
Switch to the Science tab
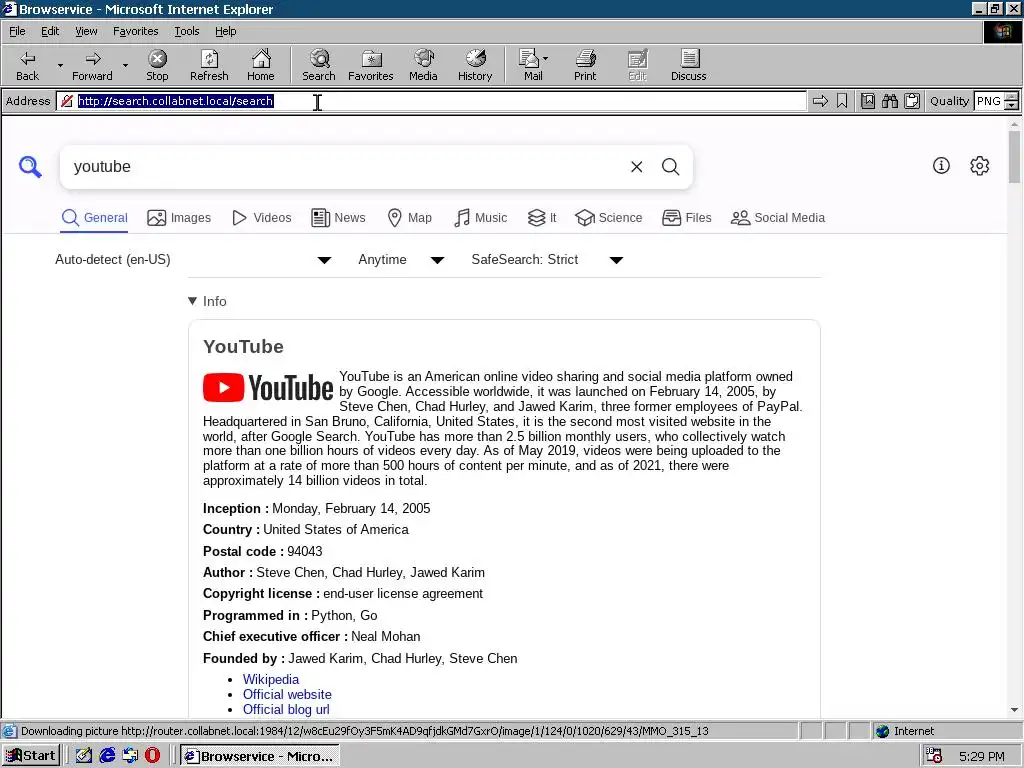point(609,217)
